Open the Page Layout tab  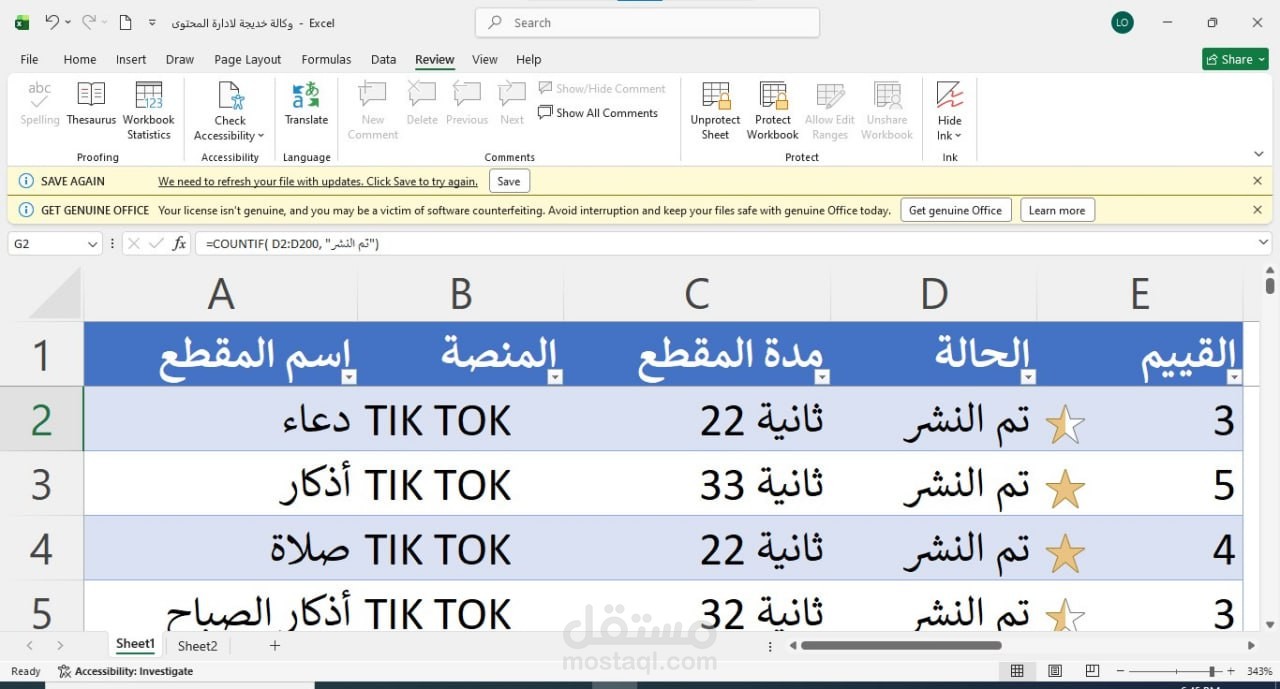tap(248, 59)
